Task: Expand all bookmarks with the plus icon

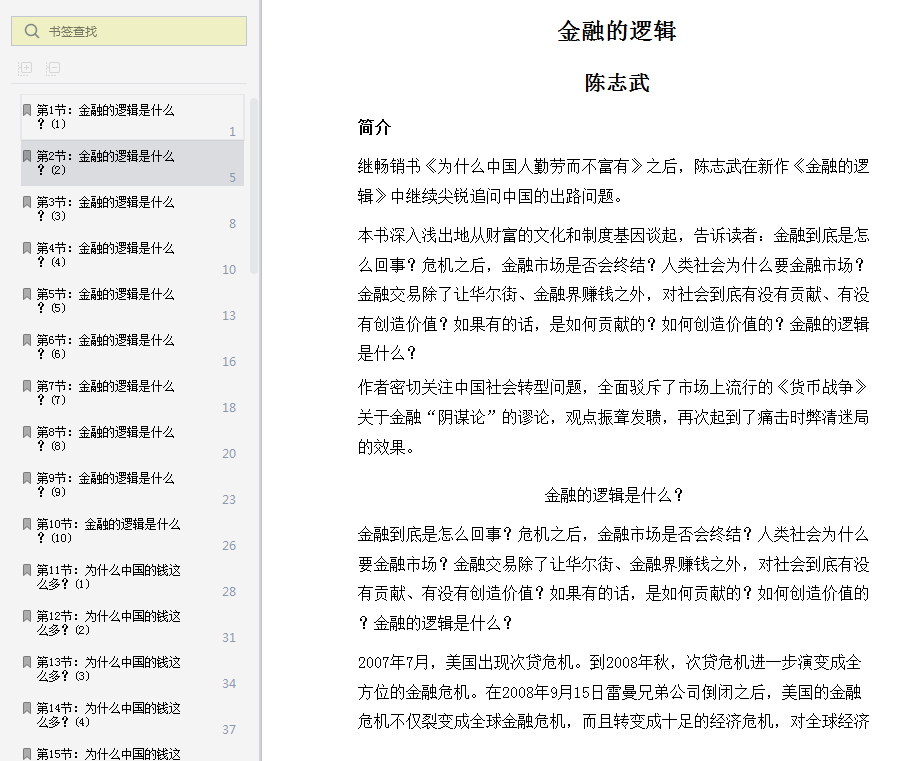Action: 25,68
